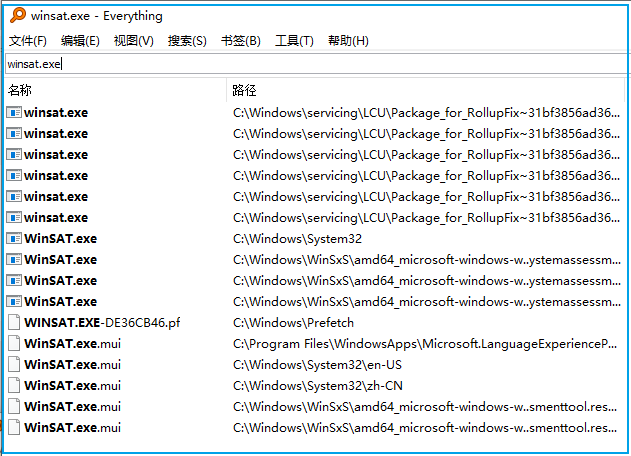Click the path starting C:\Program Files\WindowsApps

click(425, 344)
